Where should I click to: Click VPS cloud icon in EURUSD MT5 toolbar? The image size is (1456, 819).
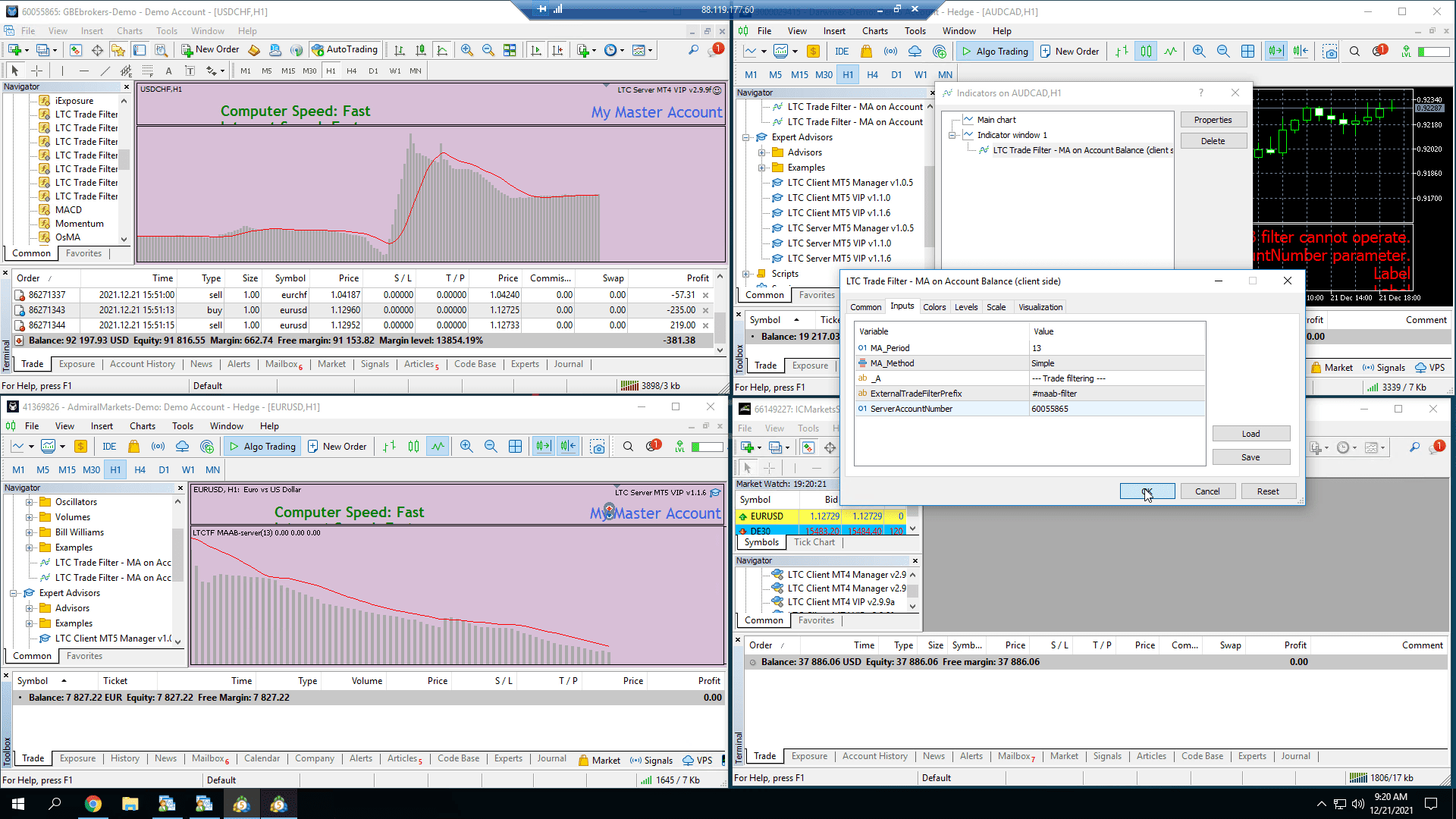[x=182, y=447]
